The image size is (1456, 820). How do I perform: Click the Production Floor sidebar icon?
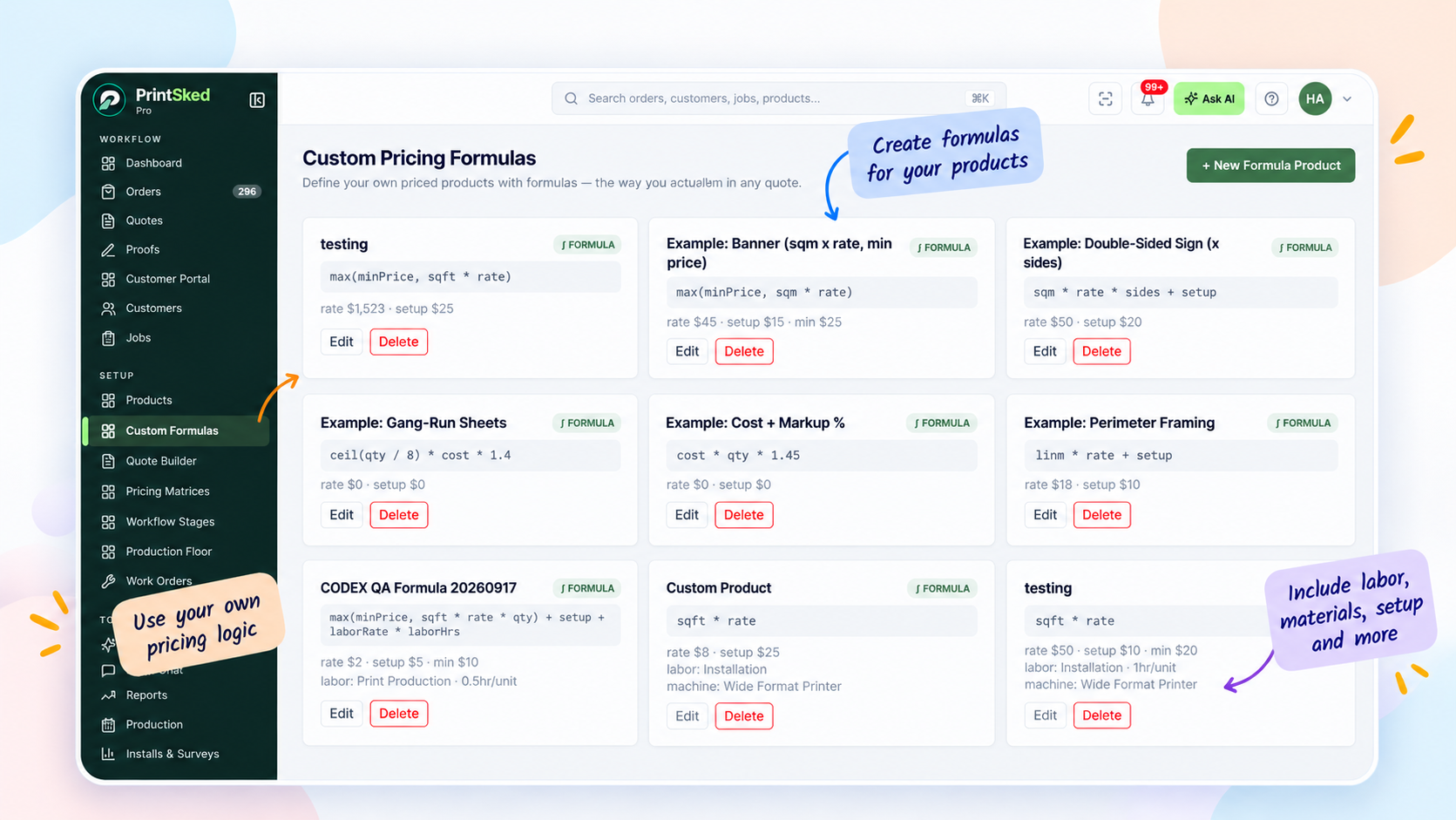(108, 552)
